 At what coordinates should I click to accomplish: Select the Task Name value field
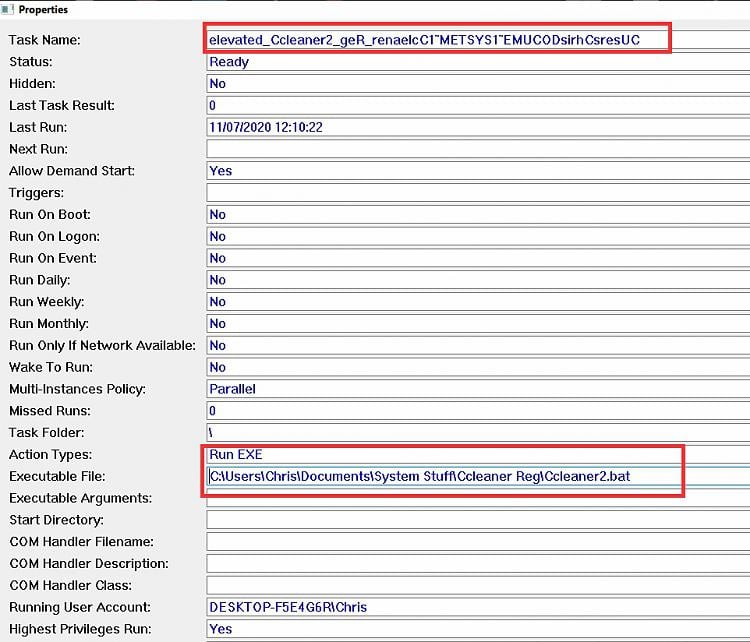click(478, 40)
